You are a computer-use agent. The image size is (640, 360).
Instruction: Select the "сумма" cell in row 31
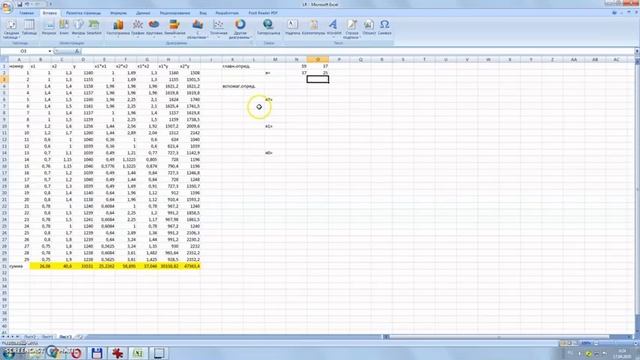click(x=19, y=266)
